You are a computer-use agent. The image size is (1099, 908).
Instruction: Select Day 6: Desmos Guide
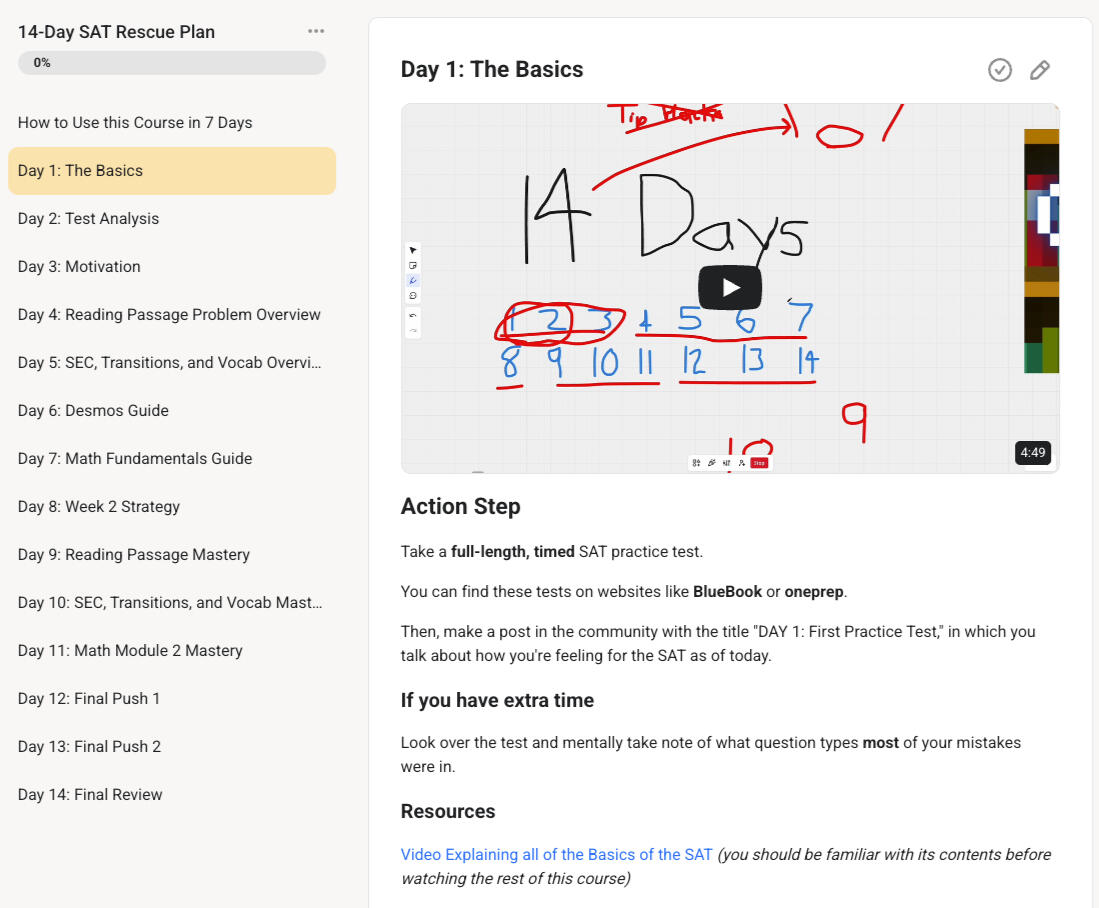93,411
